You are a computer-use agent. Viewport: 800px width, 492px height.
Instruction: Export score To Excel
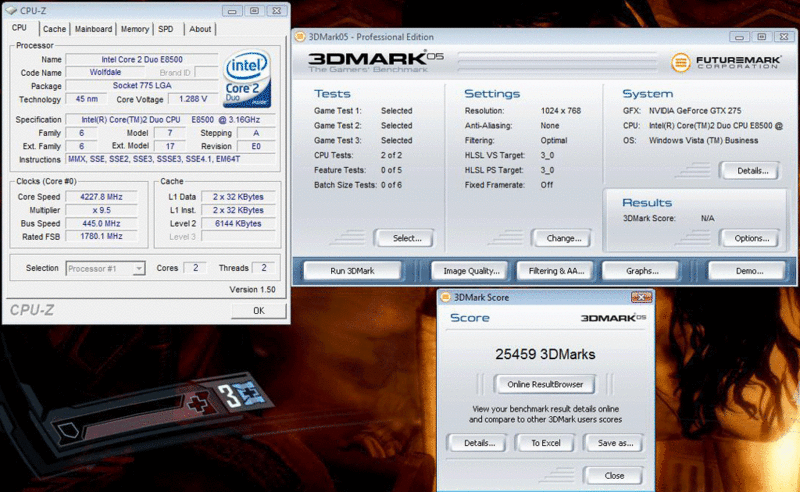pyautogui.click(x=545, y=443)
